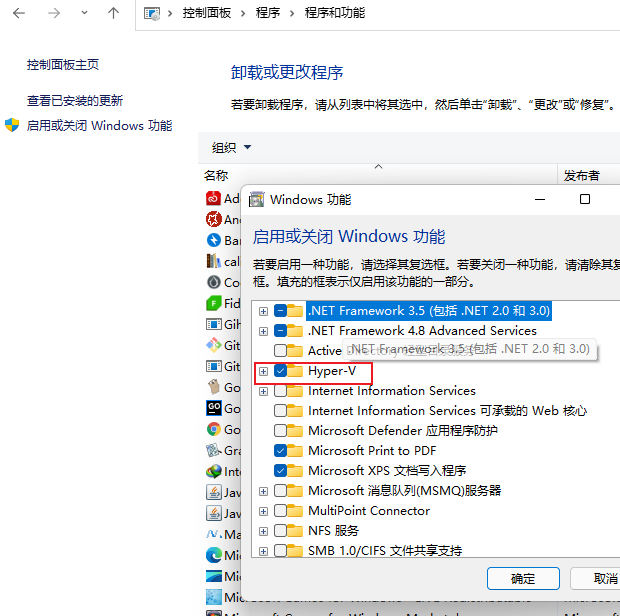Uncheck the Hyper-V checkbox
Viewport: 620px width, 616px height.
pyautogui.click(x=280, y=371)
